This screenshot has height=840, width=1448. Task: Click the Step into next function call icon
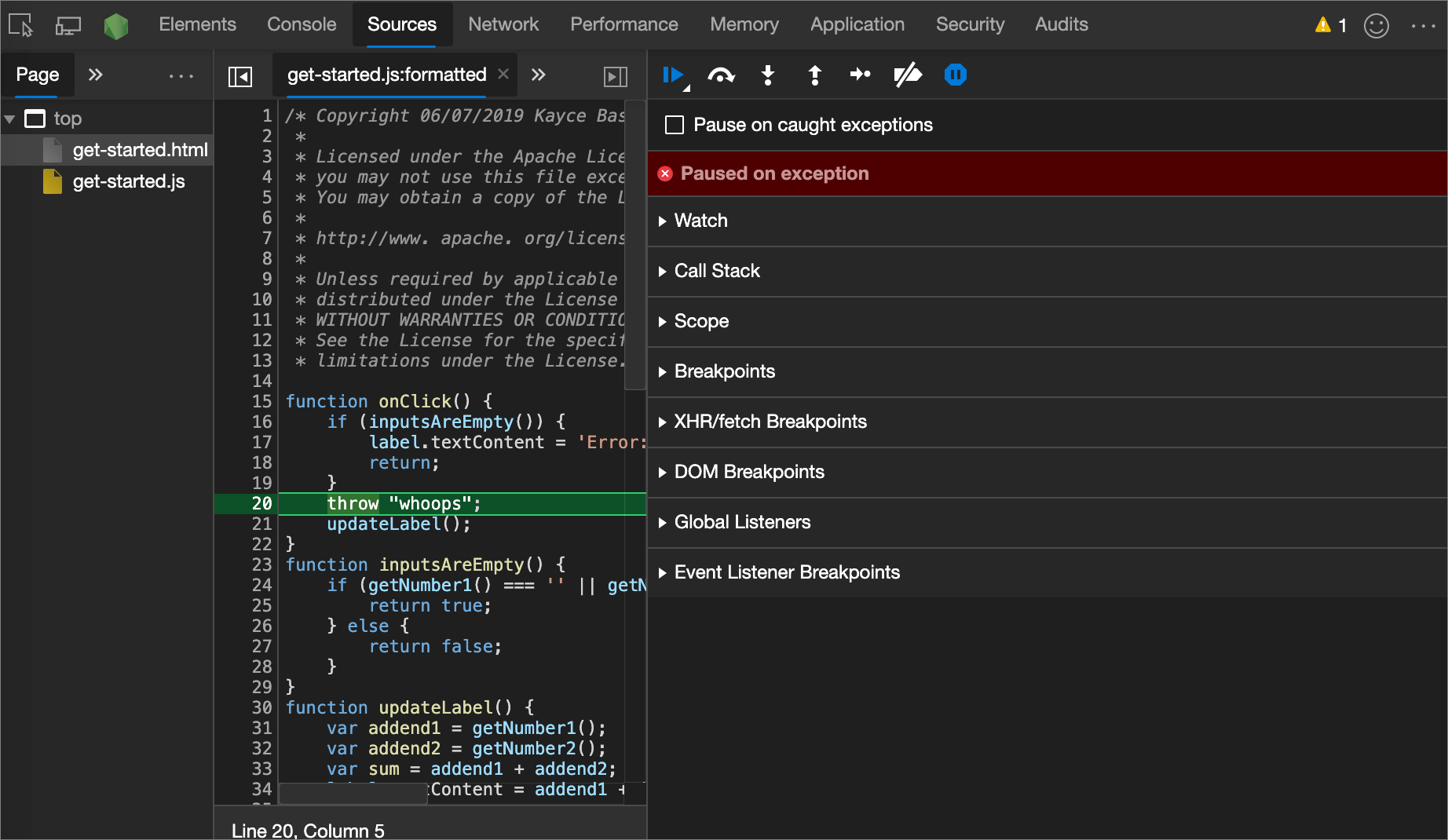click(x=767, y=75)
